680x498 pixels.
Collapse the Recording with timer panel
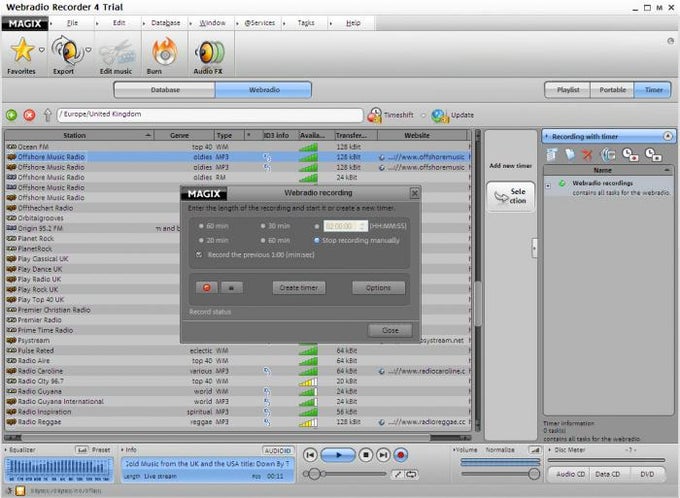(x=668, y=136)
